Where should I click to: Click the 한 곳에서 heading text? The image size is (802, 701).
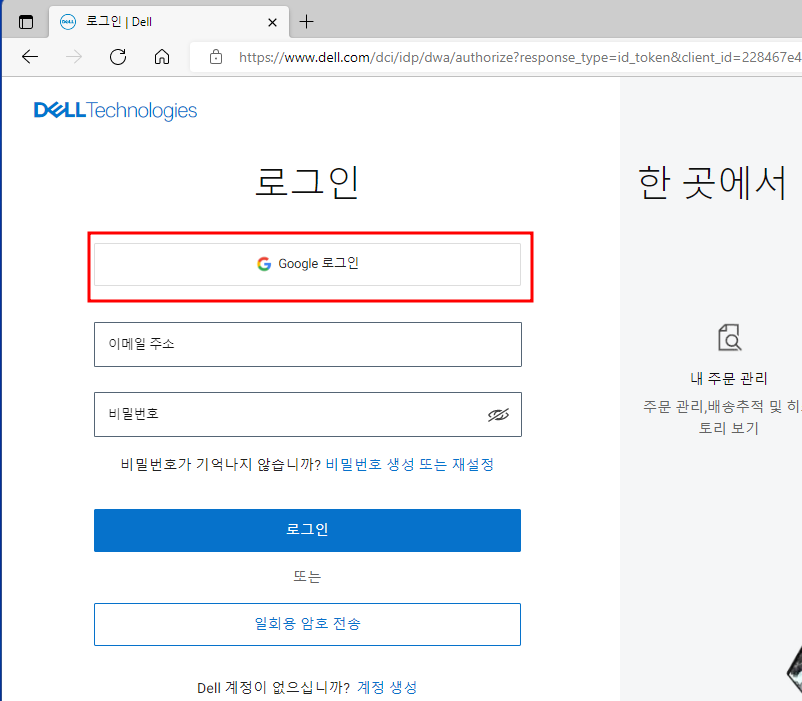coord(712,183)
